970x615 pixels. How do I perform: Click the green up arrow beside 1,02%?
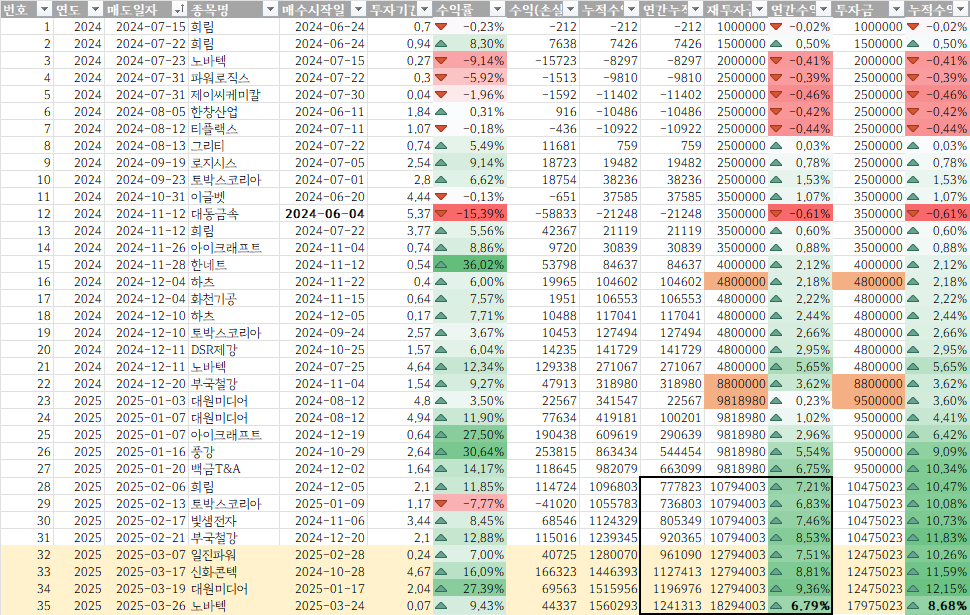776,418
